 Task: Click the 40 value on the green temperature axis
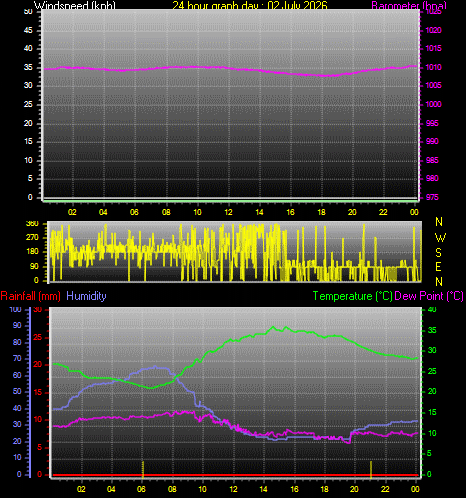432,310
